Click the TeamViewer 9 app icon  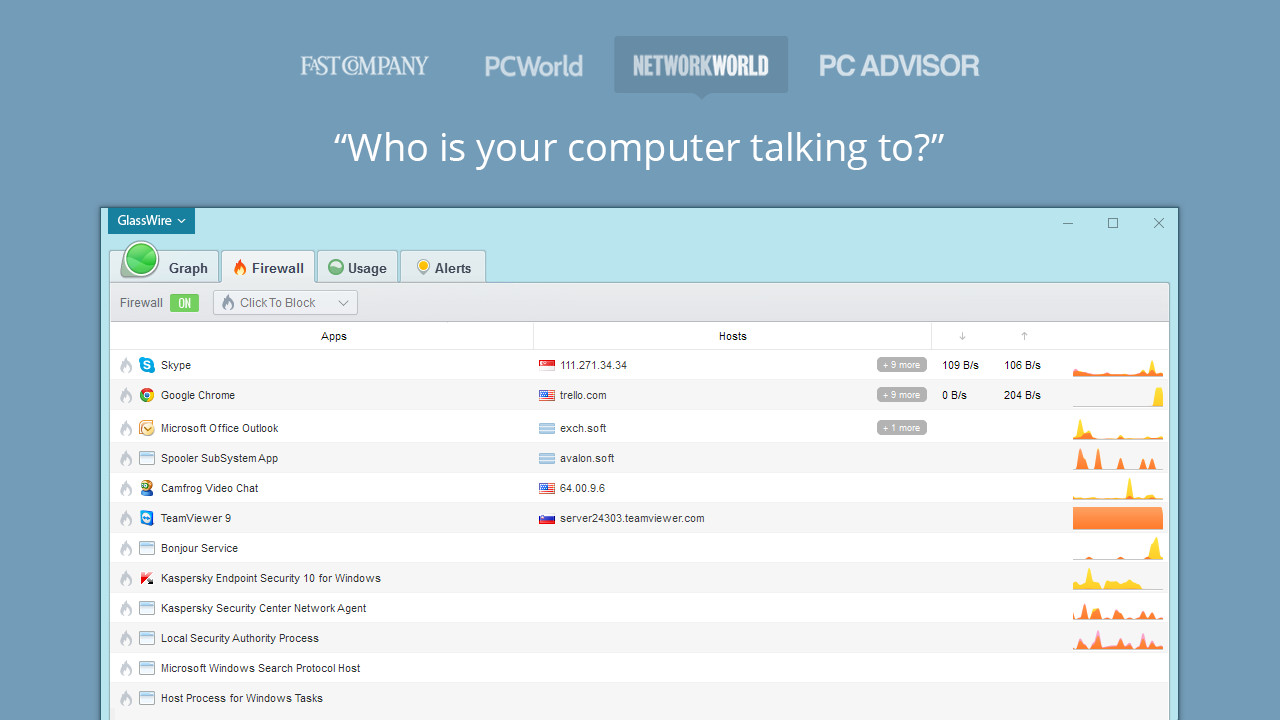click(146, 518)
